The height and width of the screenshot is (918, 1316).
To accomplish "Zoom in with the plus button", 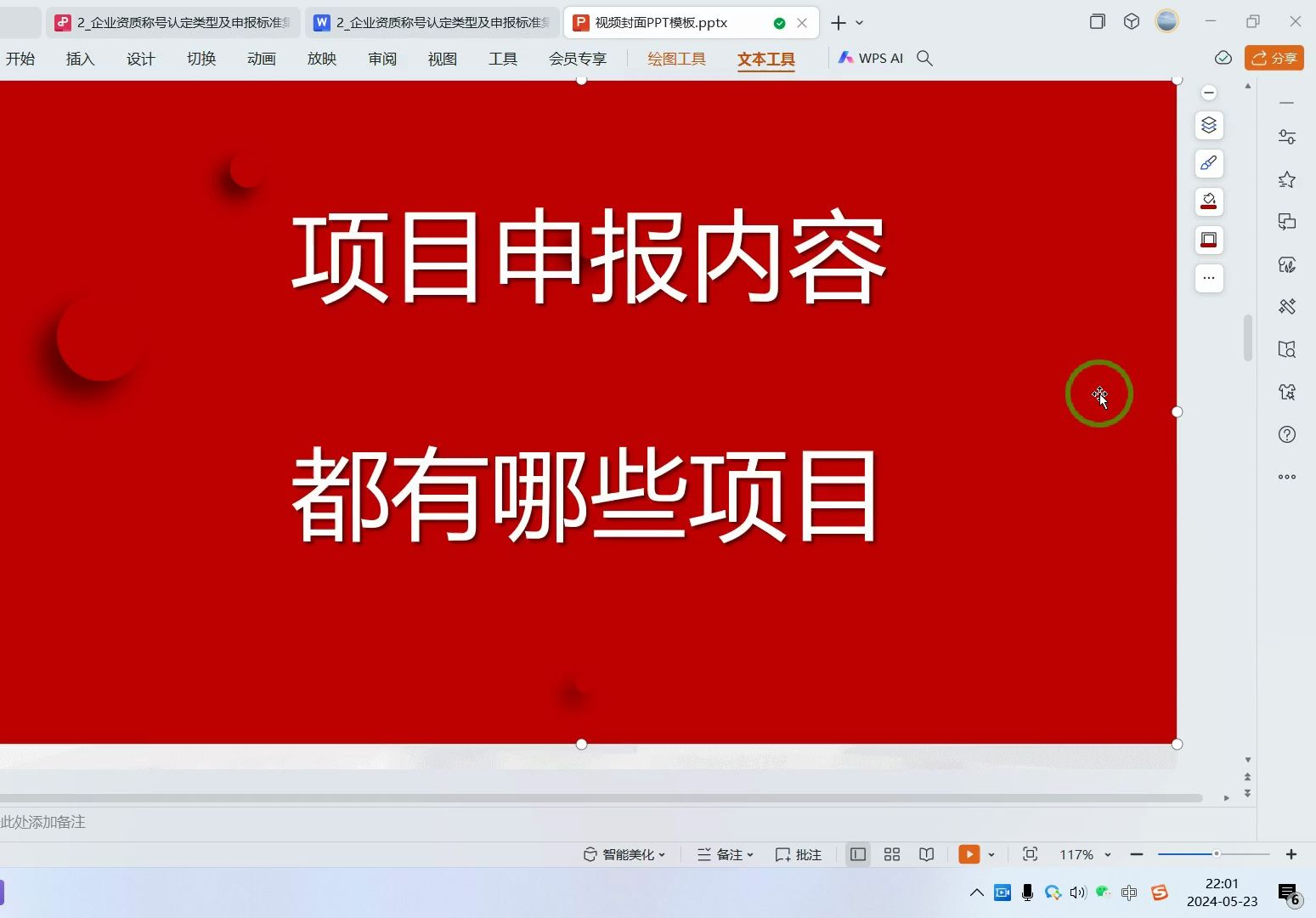I will click(1291, 854).
